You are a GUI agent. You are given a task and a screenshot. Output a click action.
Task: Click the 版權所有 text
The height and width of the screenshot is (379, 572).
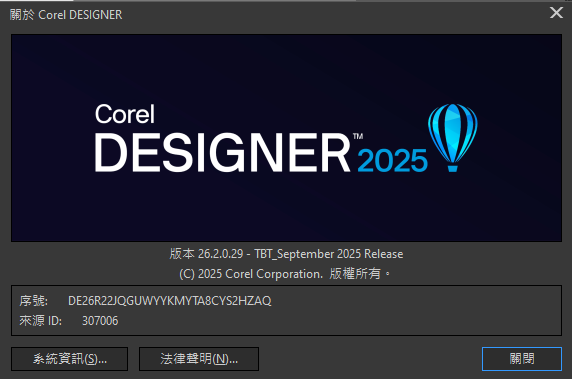click(355, 274)
